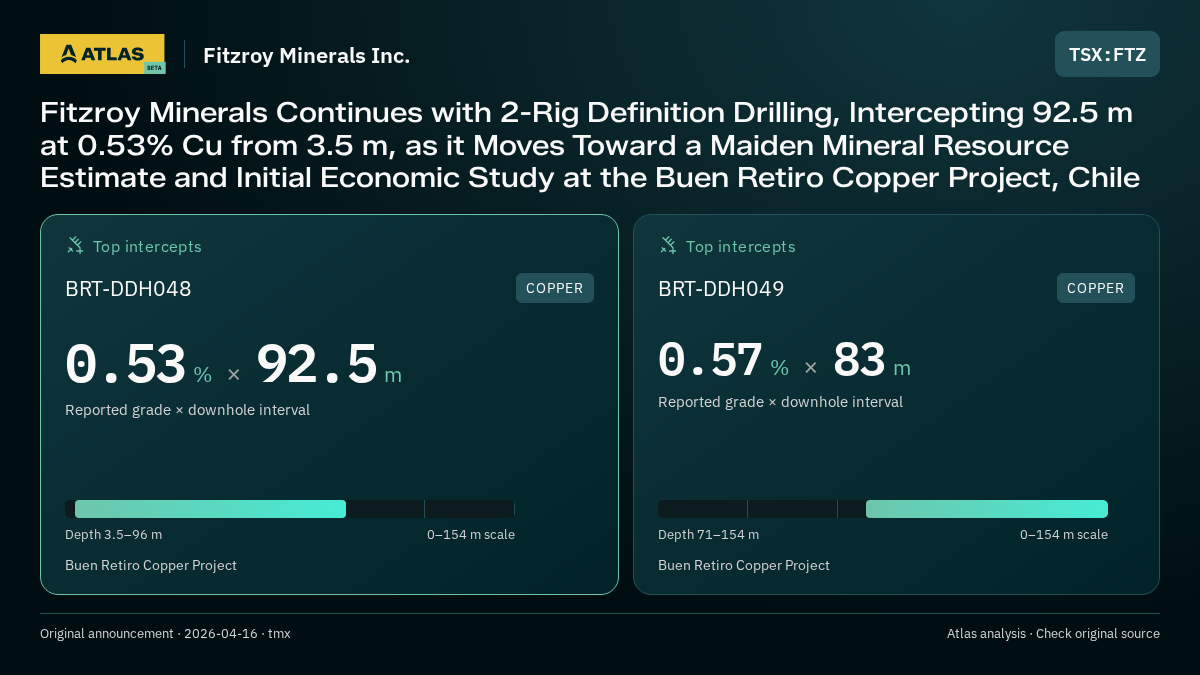Click the '0–154 m scale' label under BRT-DDH048
The image size is (1200, 675).
pyautogui.click(x=471, y=535)
